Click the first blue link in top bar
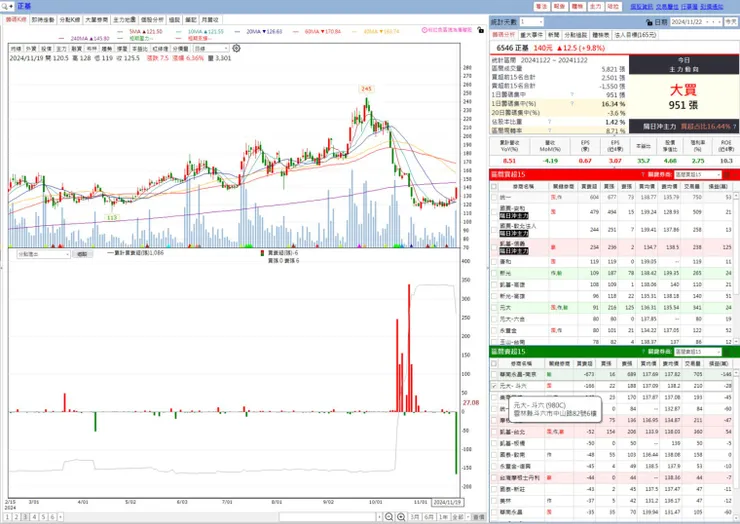740x524 pixels. (641, 7)
